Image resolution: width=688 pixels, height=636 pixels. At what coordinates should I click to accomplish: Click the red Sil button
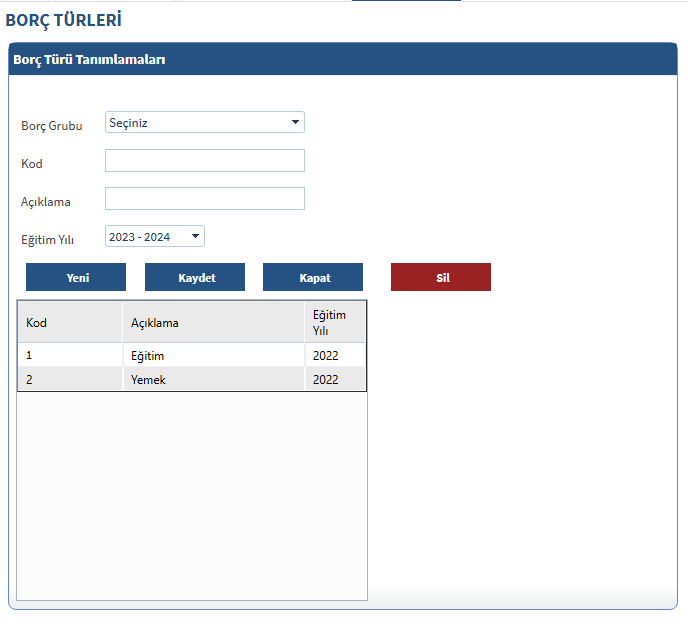click(441, 277)
